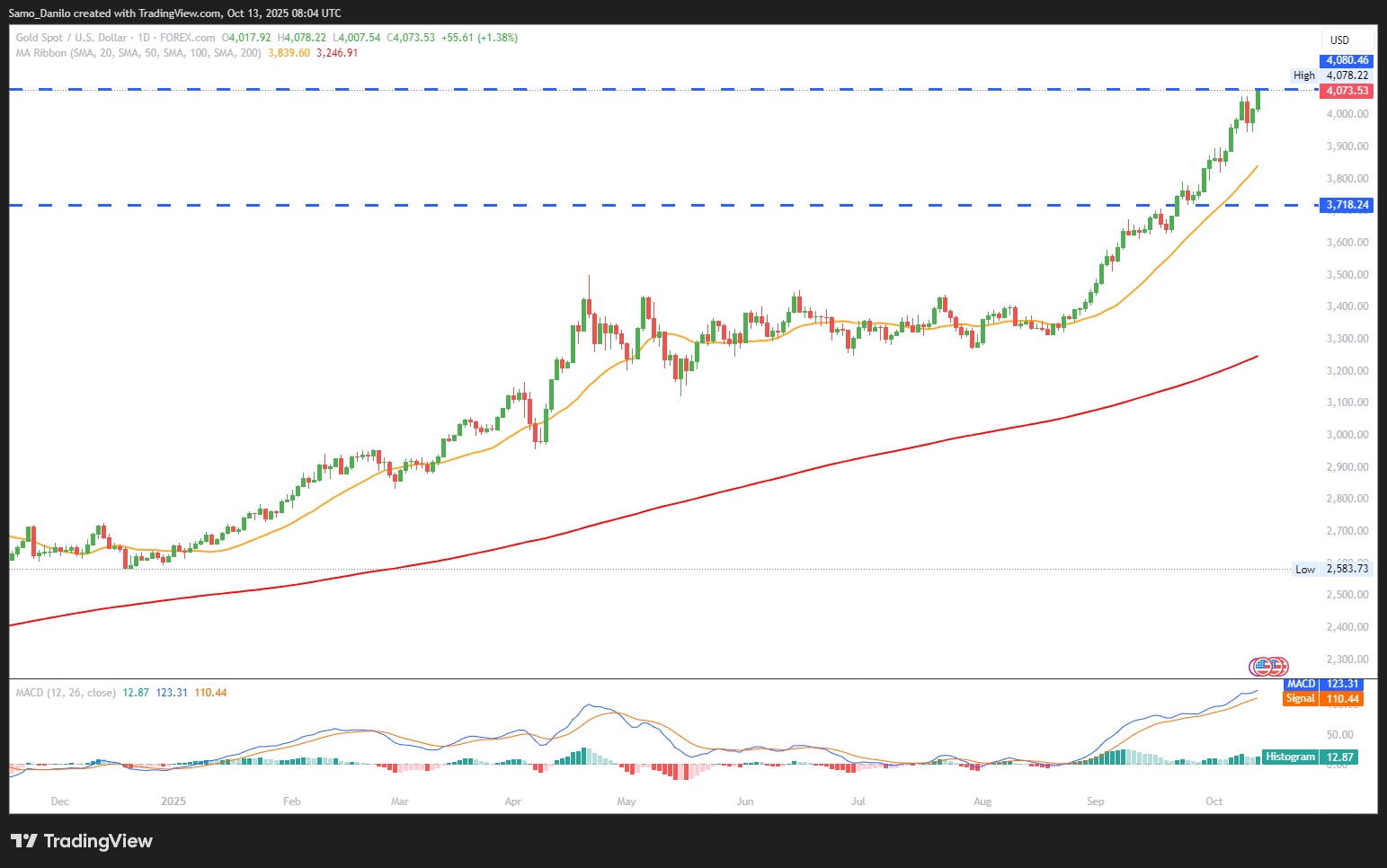This screenshot has height=868, width=1387.
Task: Click the green Histogram 12.87 label
Action: pyautogui.click(x=1309, y=757)
